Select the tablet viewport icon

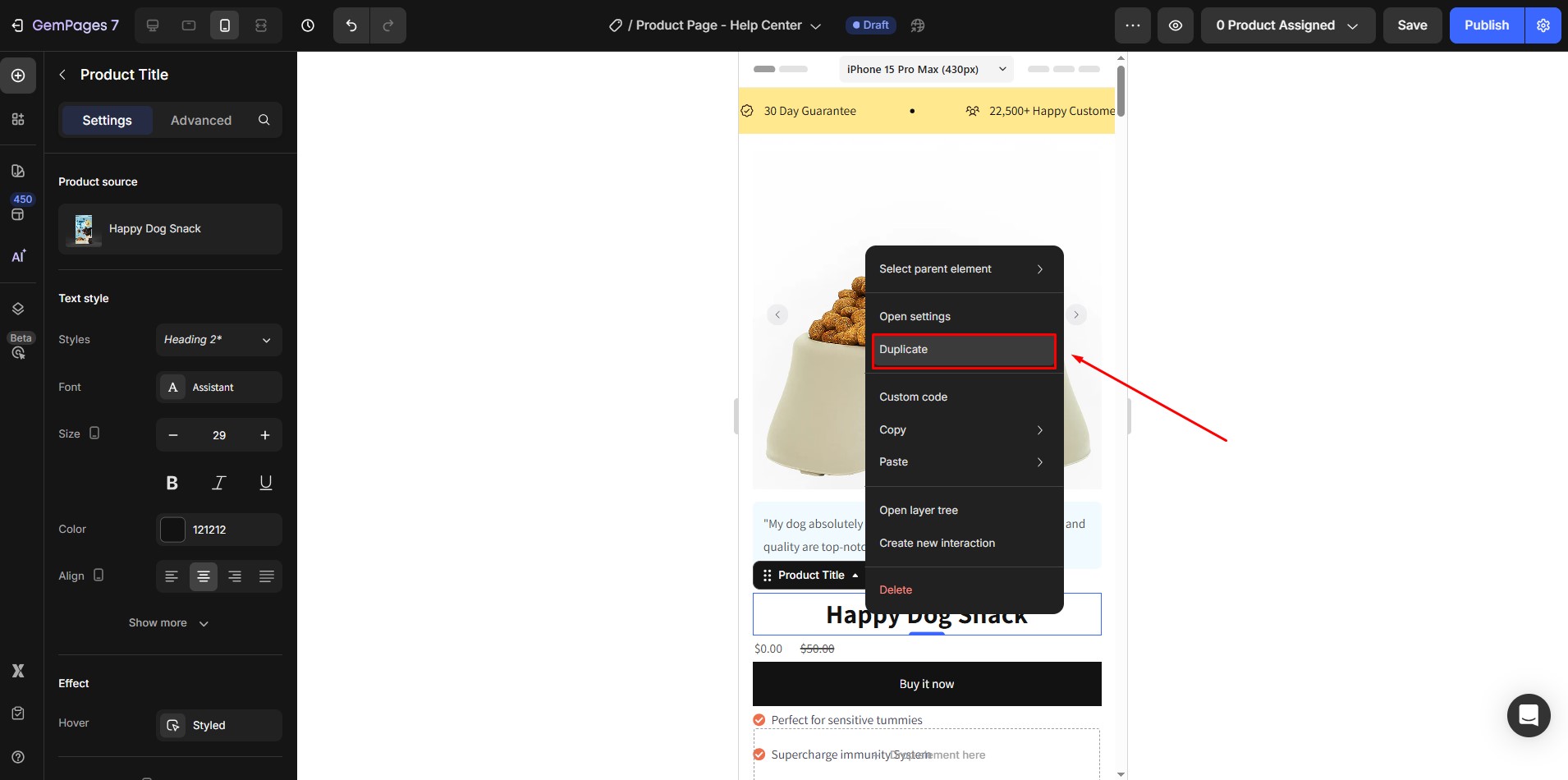[x=189, y=25]
